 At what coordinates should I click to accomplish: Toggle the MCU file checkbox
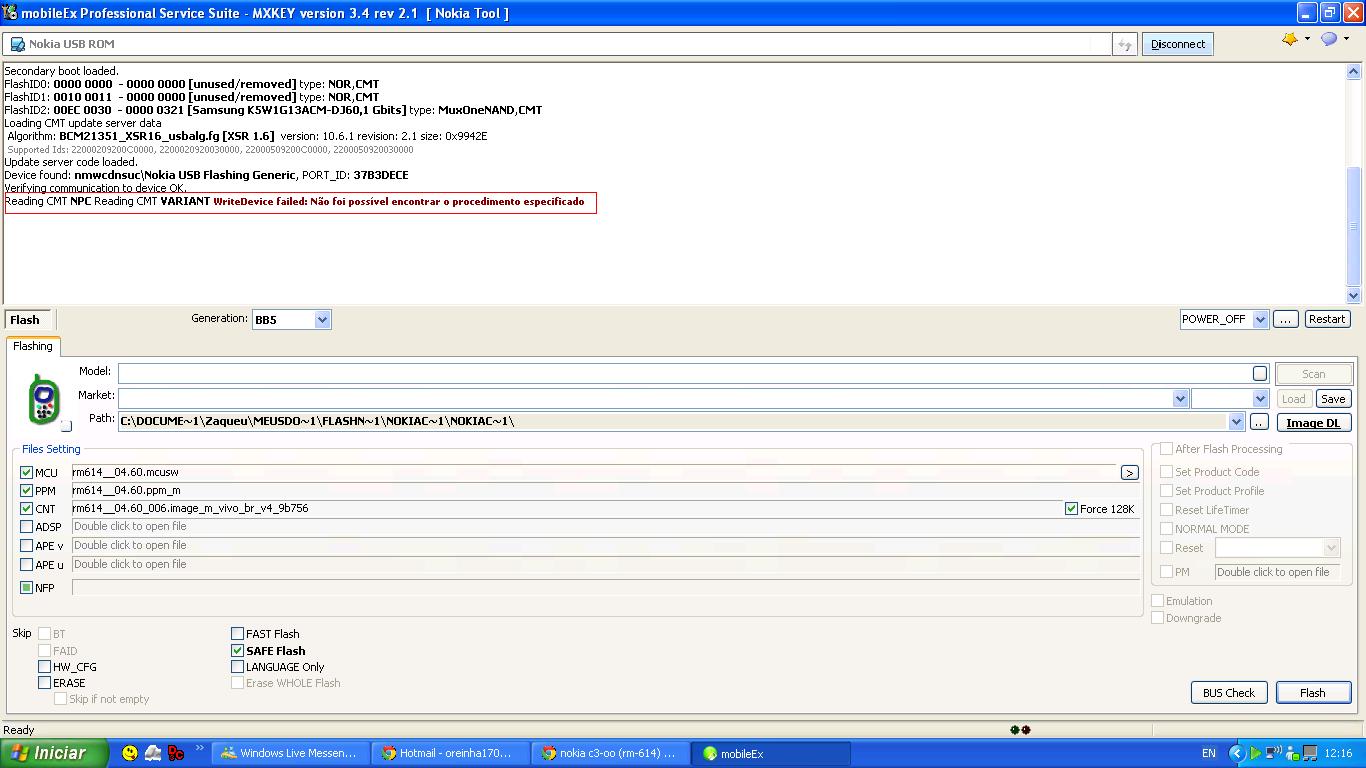(x=27, y=473)
